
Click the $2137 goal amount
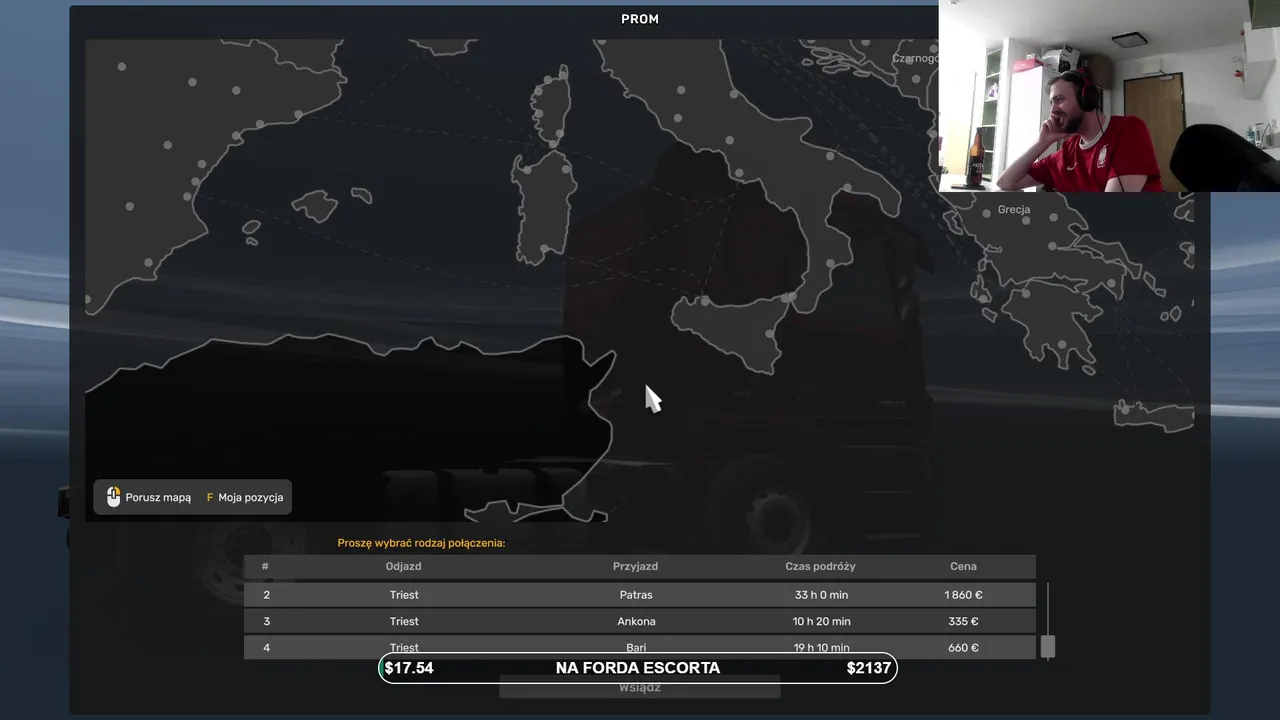click(x=868, y=668)
